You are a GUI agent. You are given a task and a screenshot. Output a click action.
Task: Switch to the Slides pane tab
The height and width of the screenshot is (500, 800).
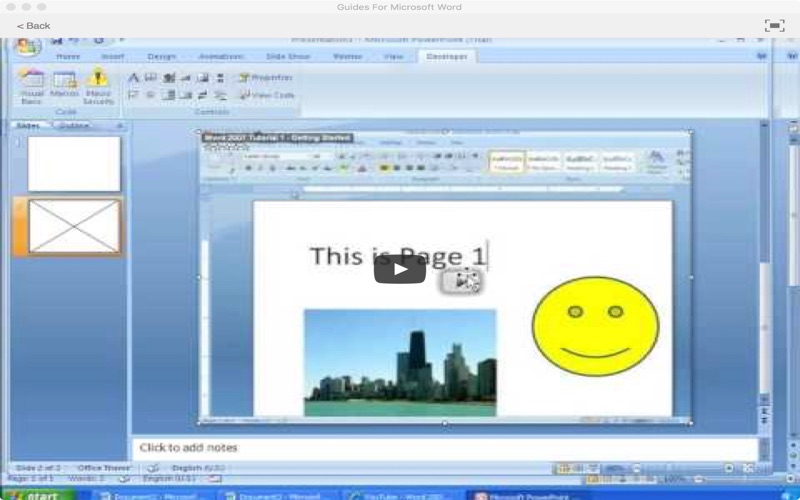(29, 126)
